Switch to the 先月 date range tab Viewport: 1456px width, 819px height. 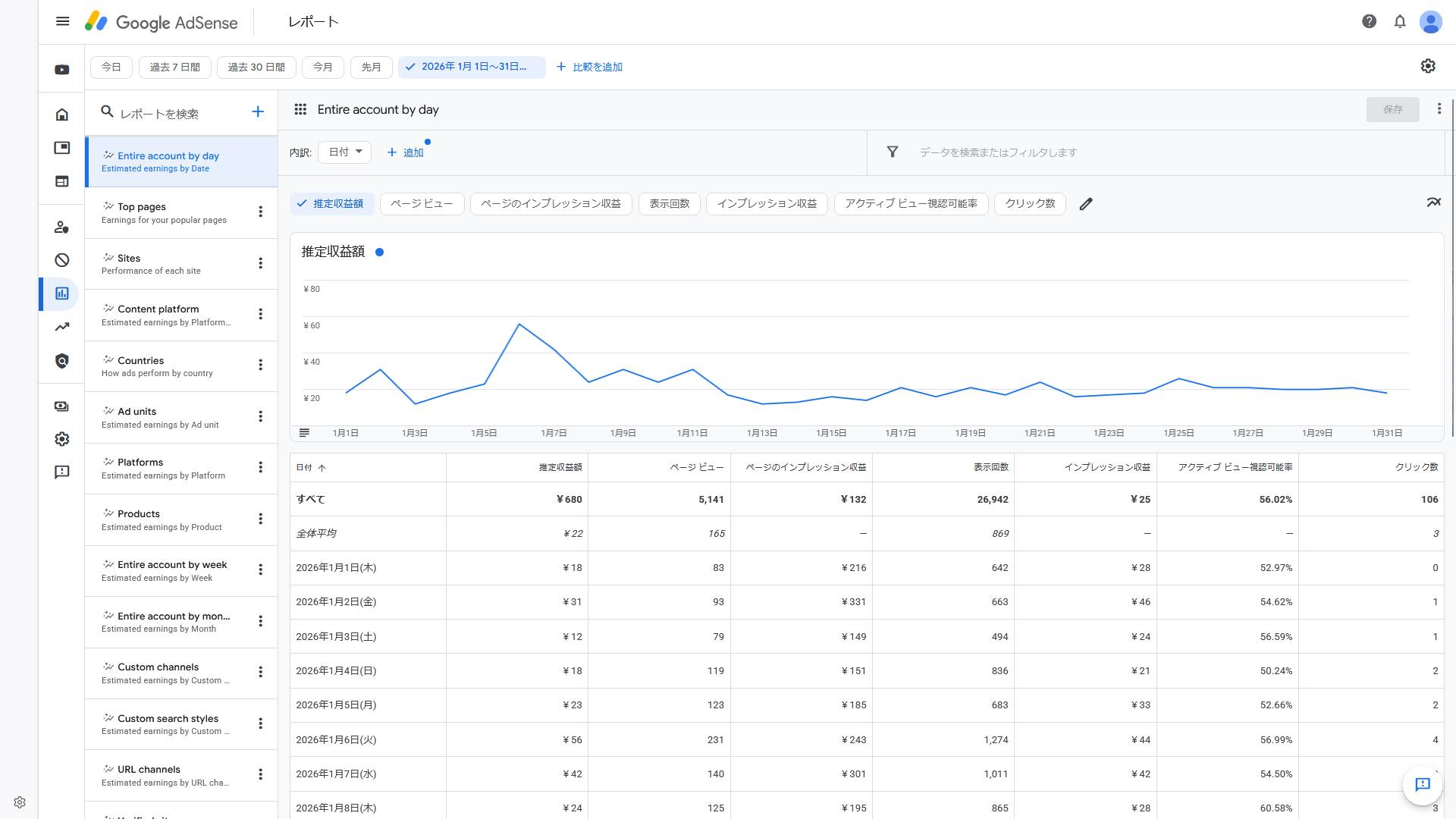pos(371,67)
